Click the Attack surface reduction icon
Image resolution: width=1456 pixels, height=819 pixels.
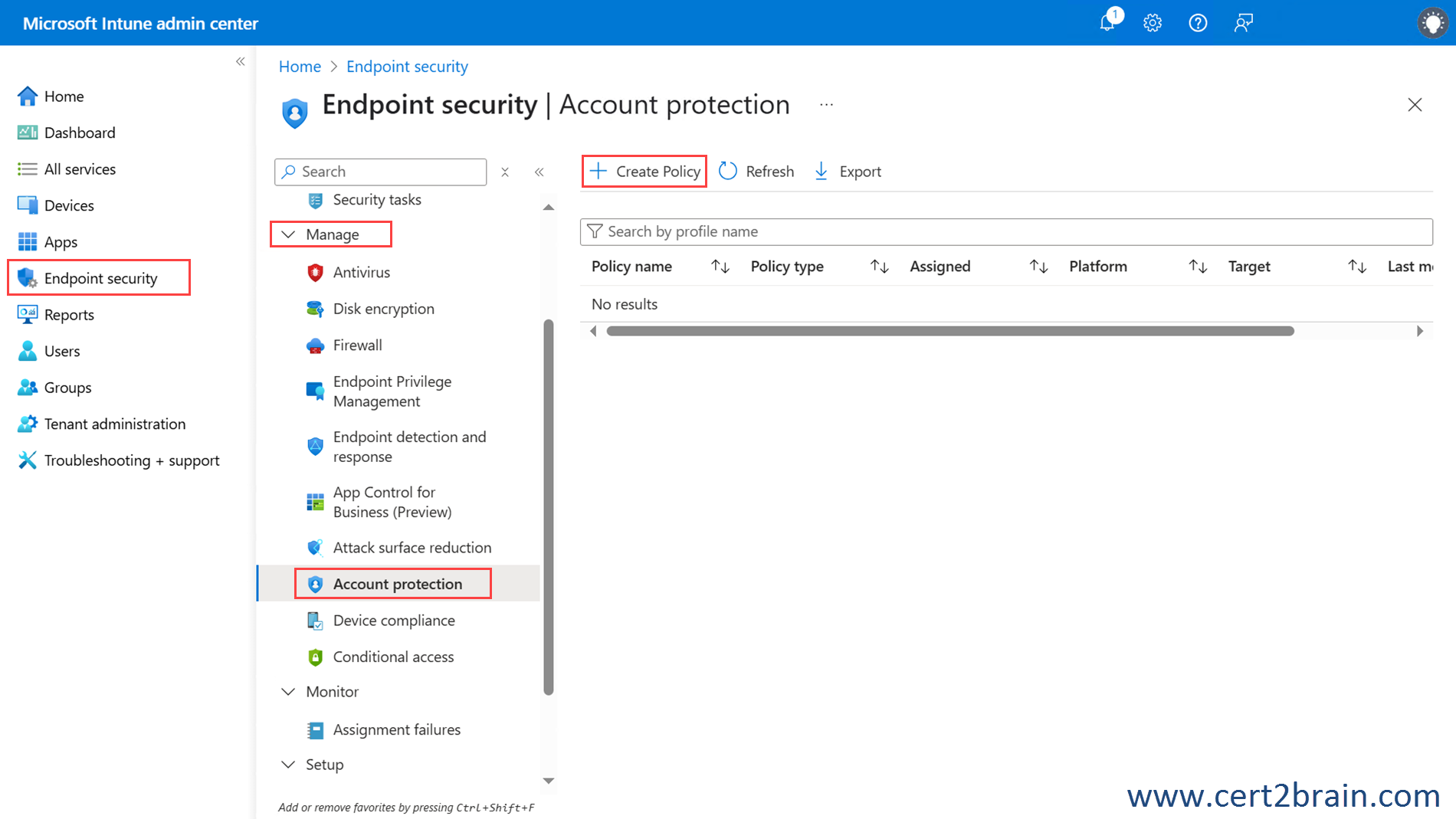pos(315,548)
